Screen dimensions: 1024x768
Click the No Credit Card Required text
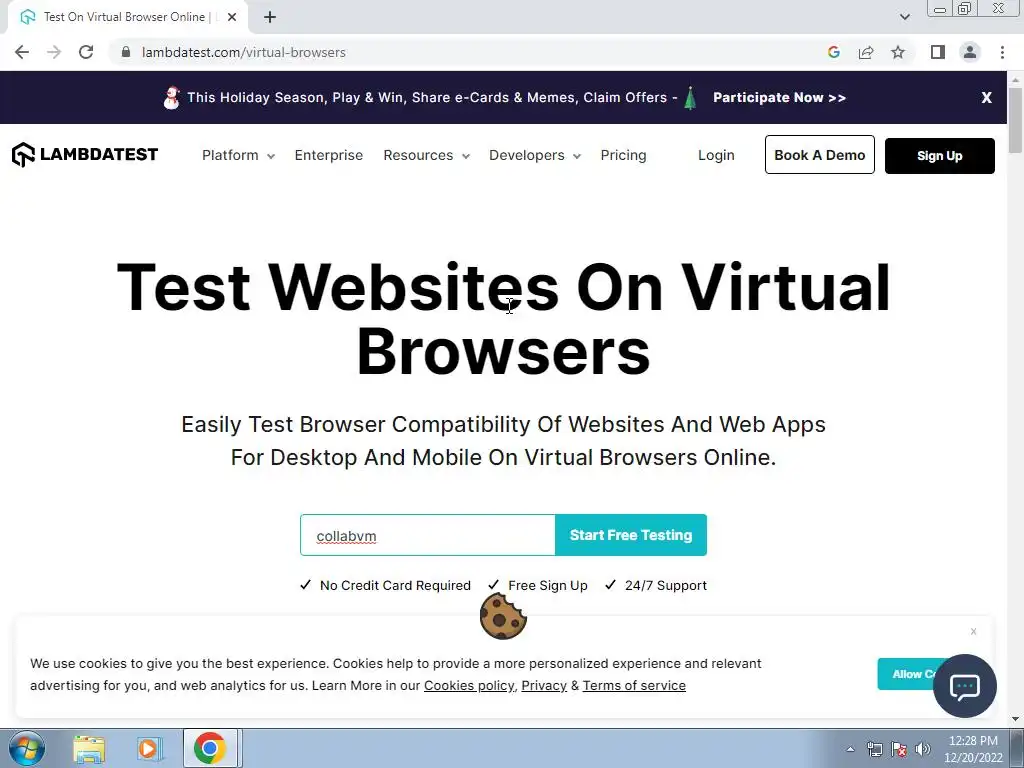(395, 585)
